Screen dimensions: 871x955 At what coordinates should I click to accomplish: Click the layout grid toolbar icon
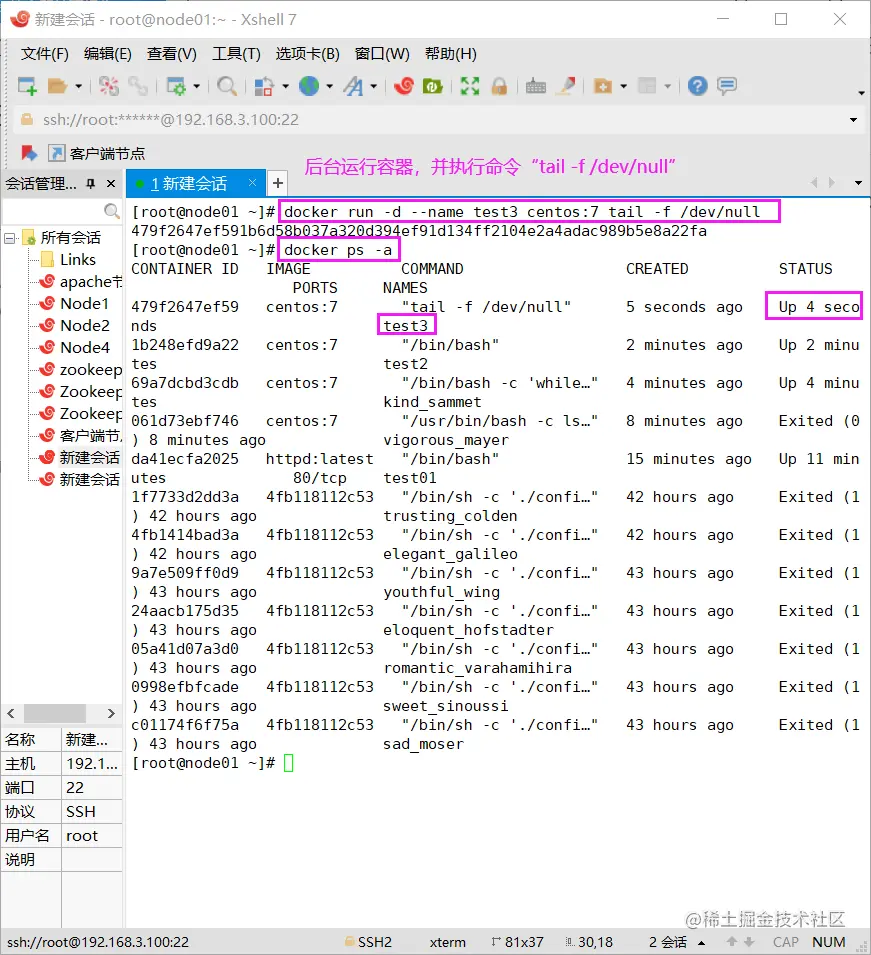point(647,86)
